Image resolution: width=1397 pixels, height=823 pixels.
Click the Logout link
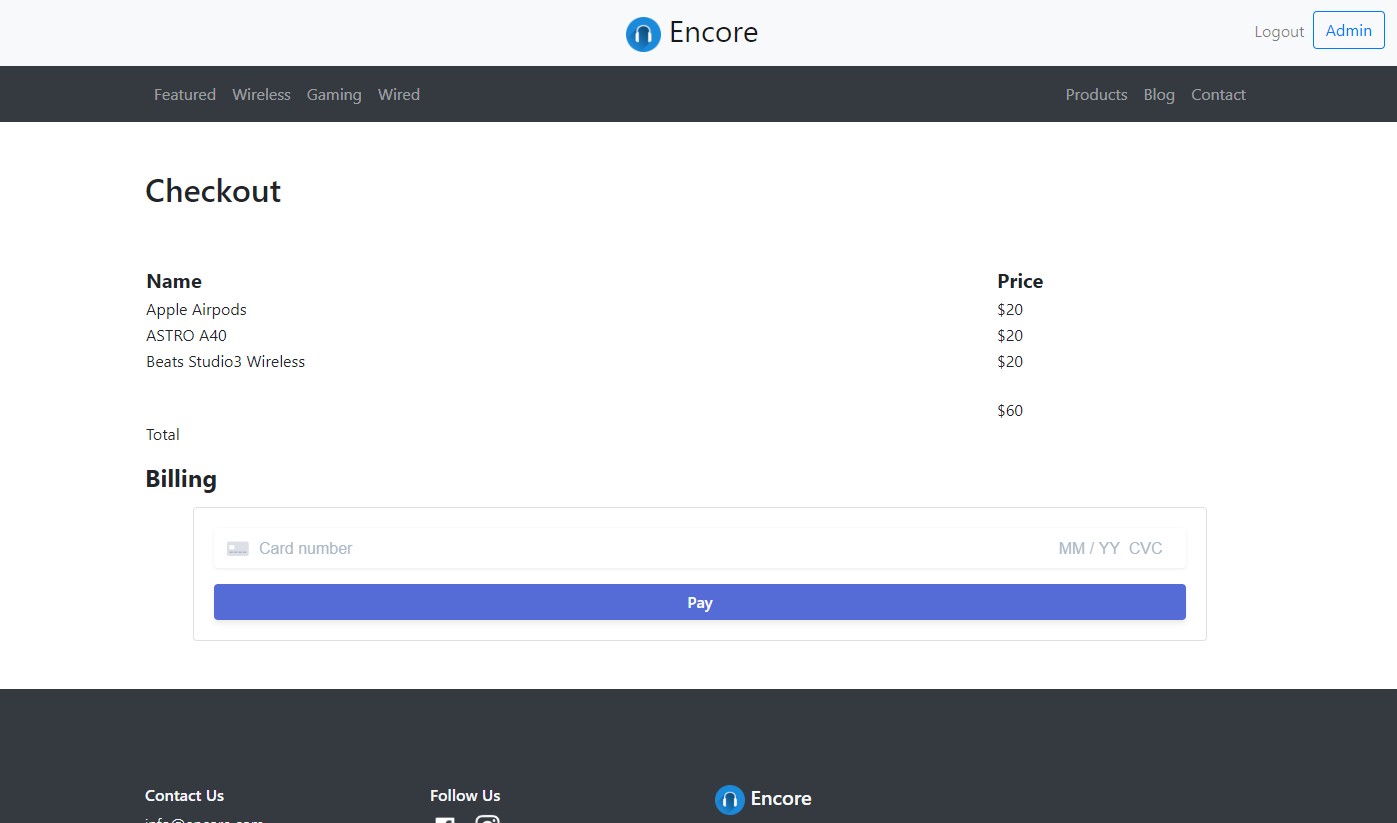(1279, 32)
